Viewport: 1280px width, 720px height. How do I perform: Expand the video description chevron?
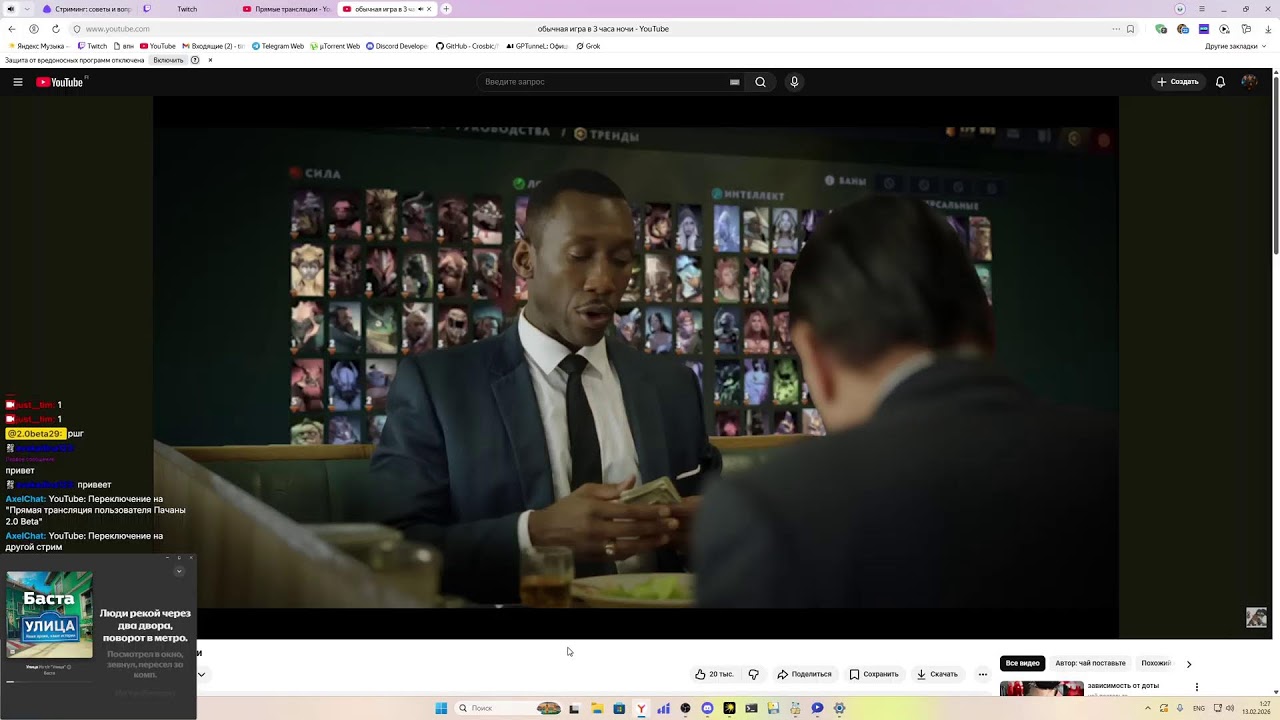tap(201, 674)
